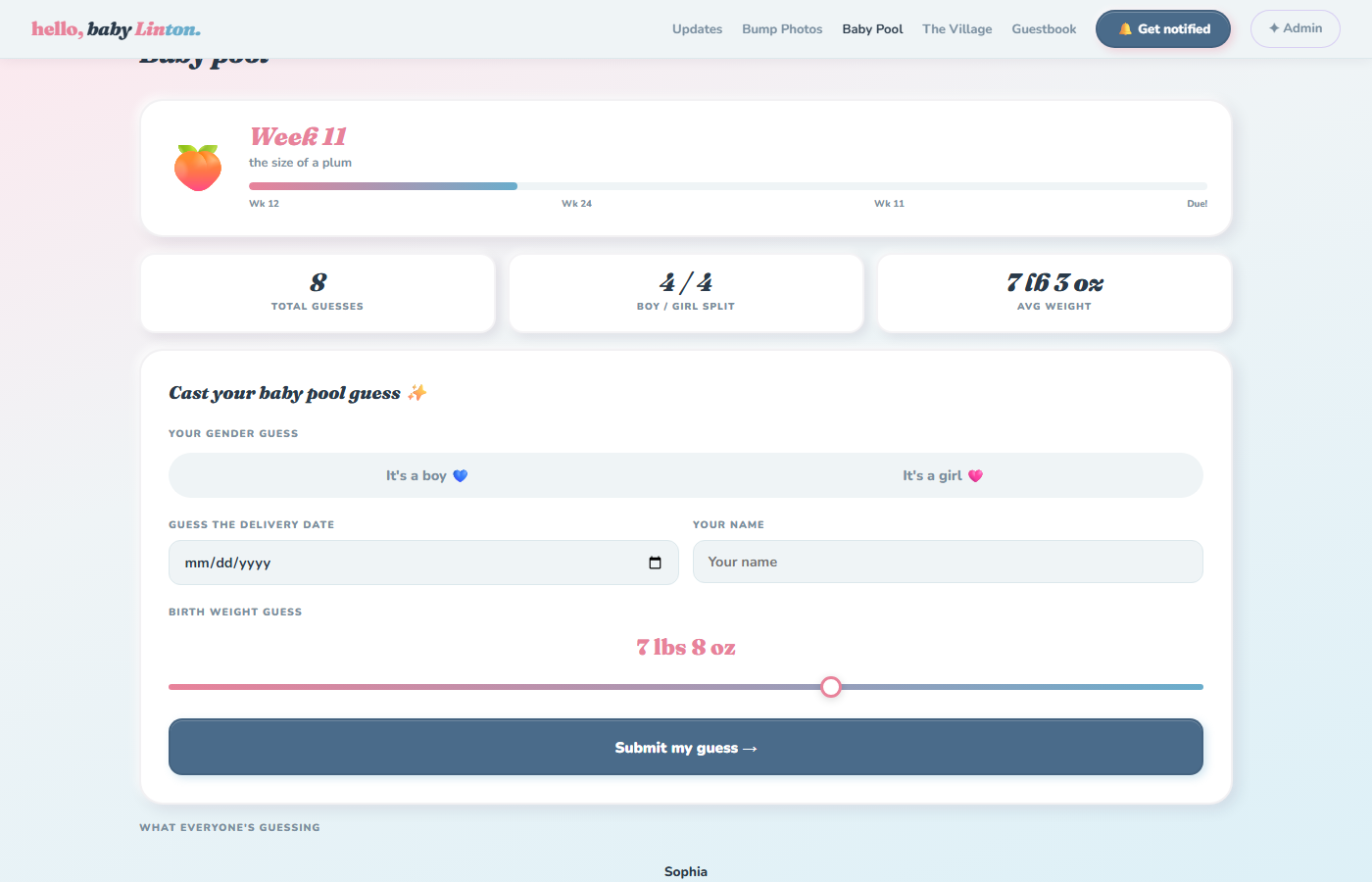Click the plum fruit emoji icon

(198, 168)
